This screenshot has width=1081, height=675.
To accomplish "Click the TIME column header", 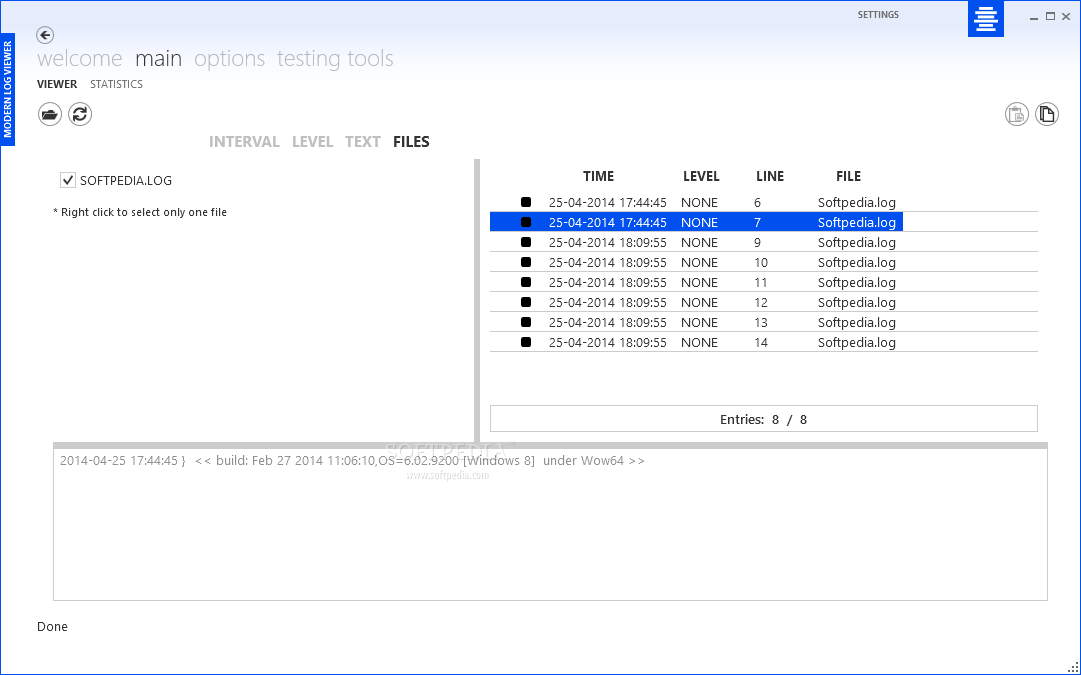I will (598, 176).
